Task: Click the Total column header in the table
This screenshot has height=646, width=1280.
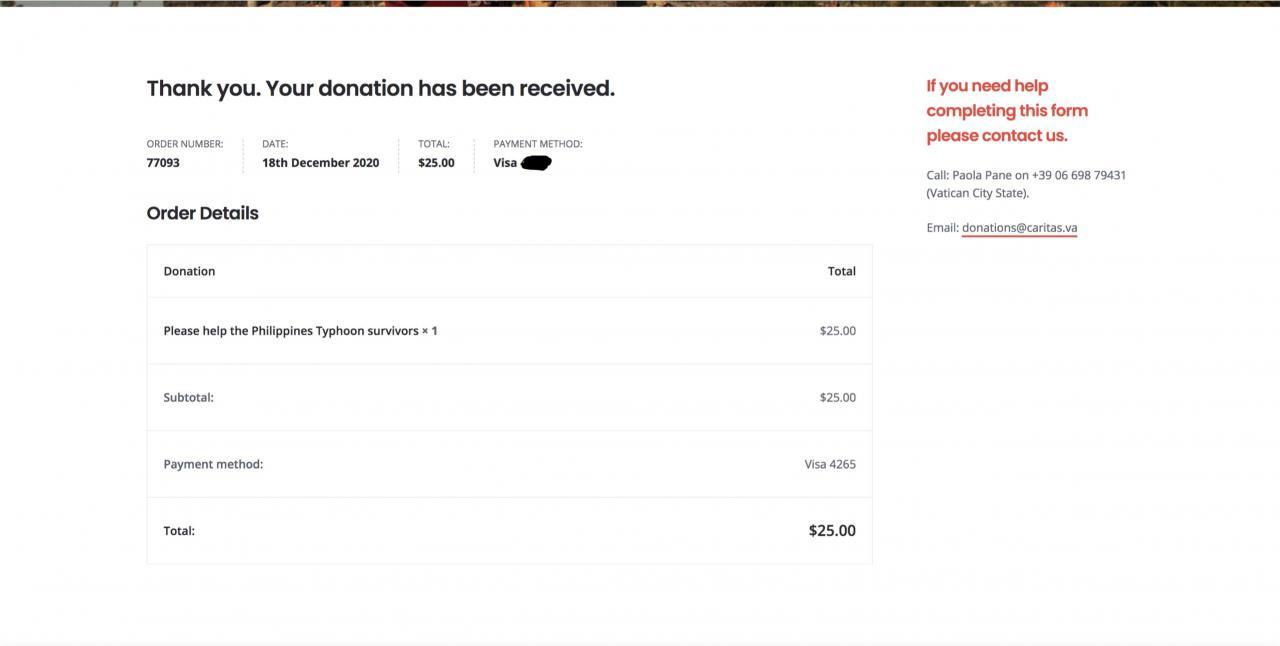Action: coord(841,271)
